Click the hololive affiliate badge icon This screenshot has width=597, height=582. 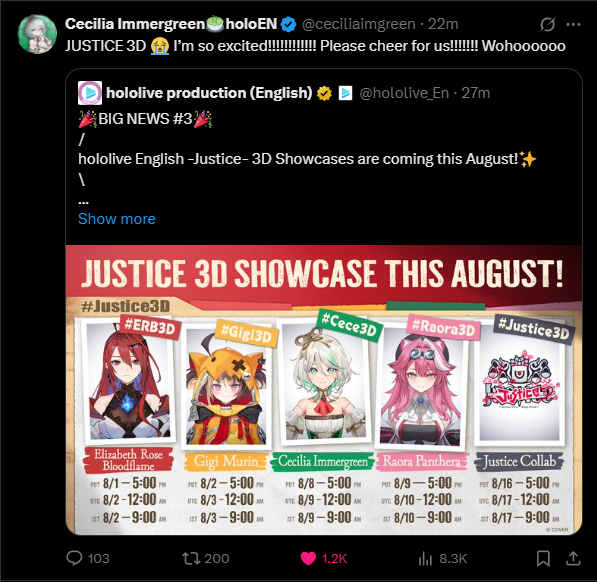[345, 93]
